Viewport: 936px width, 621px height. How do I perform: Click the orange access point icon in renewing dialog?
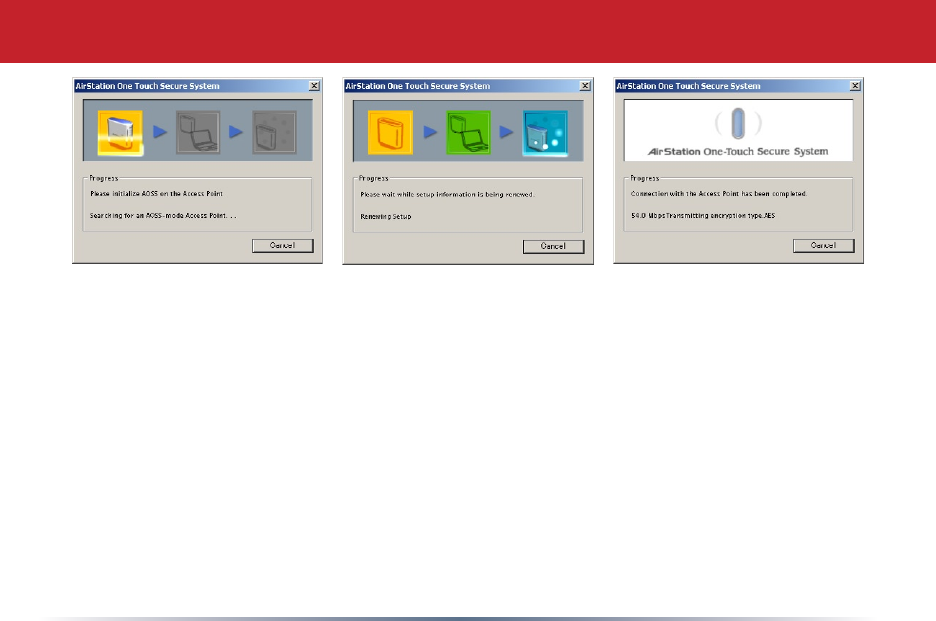click(390, 133)
